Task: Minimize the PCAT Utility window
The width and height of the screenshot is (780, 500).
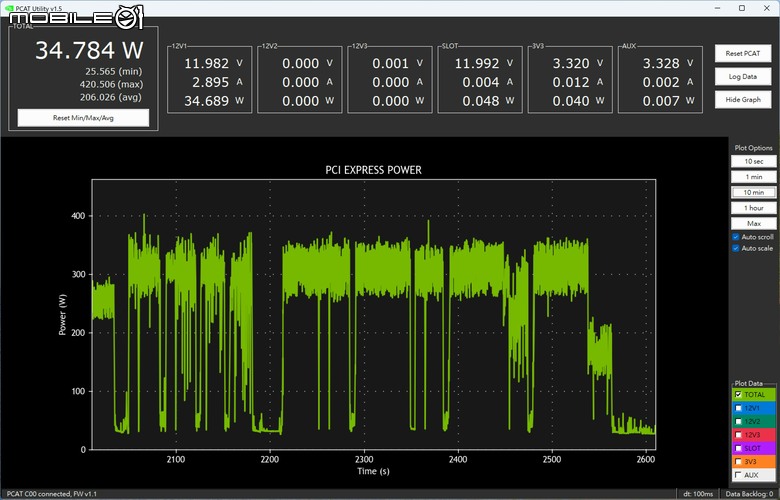Action: click(718, 8)
